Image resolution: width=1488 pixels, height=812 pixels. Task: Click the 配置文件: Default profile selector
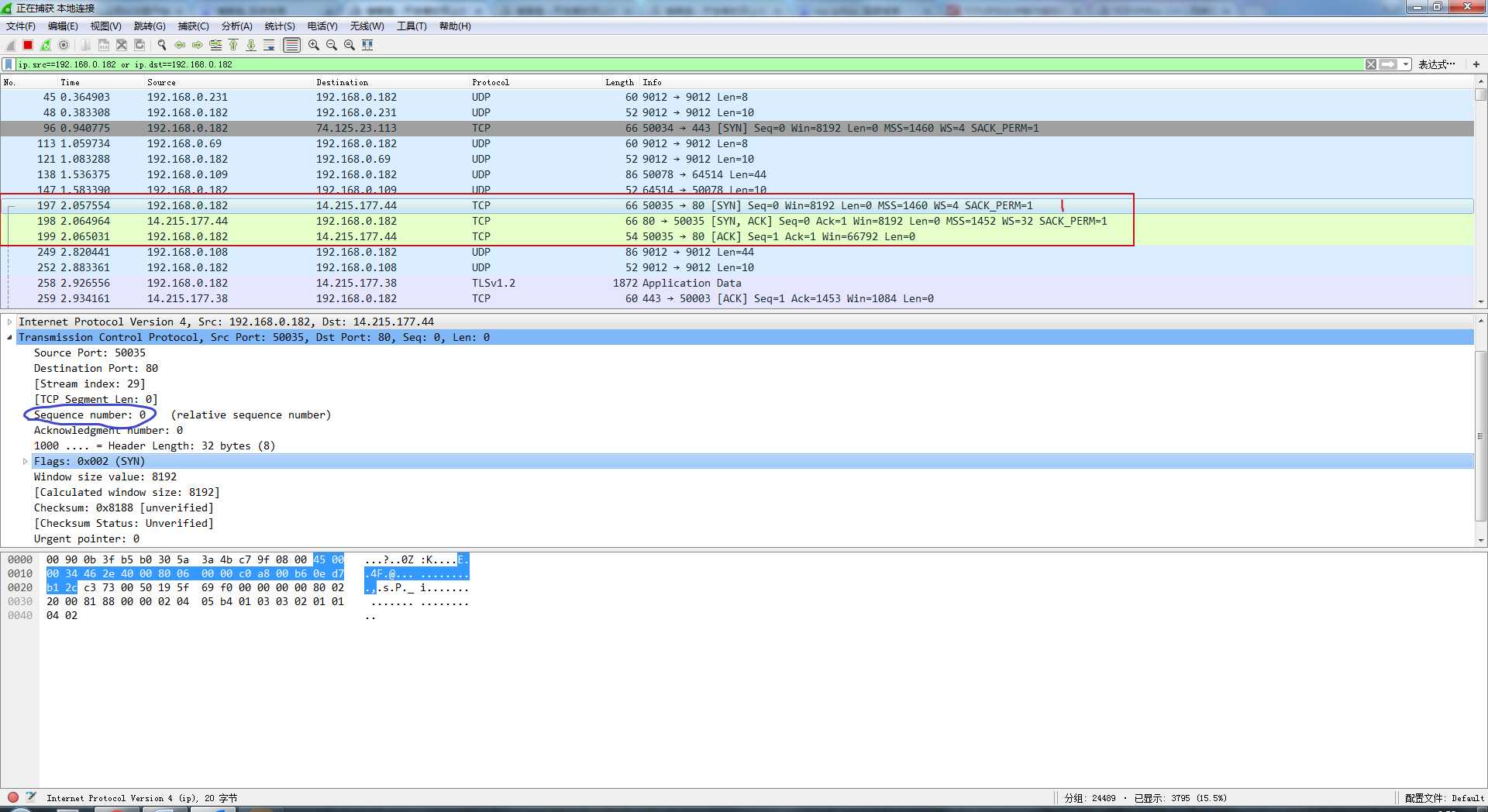pos(1444,798)
